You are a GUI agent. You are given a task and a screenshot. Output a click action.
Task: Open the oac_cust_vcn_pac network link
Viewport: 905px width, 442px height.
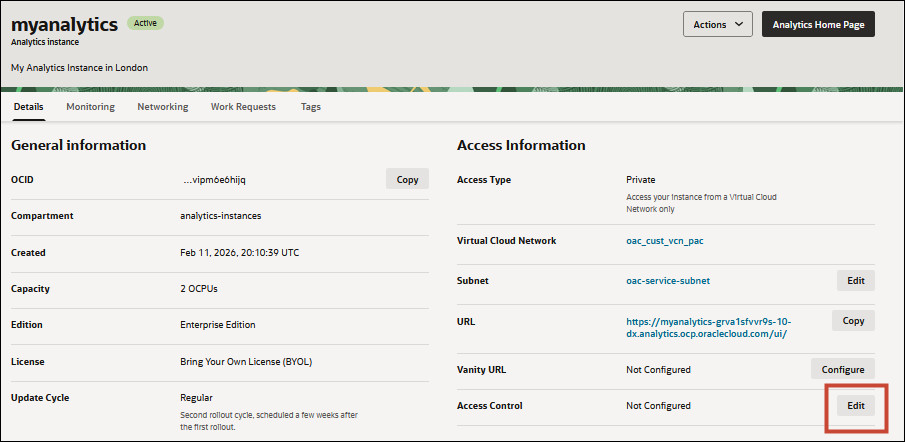[x=667, y=241]
